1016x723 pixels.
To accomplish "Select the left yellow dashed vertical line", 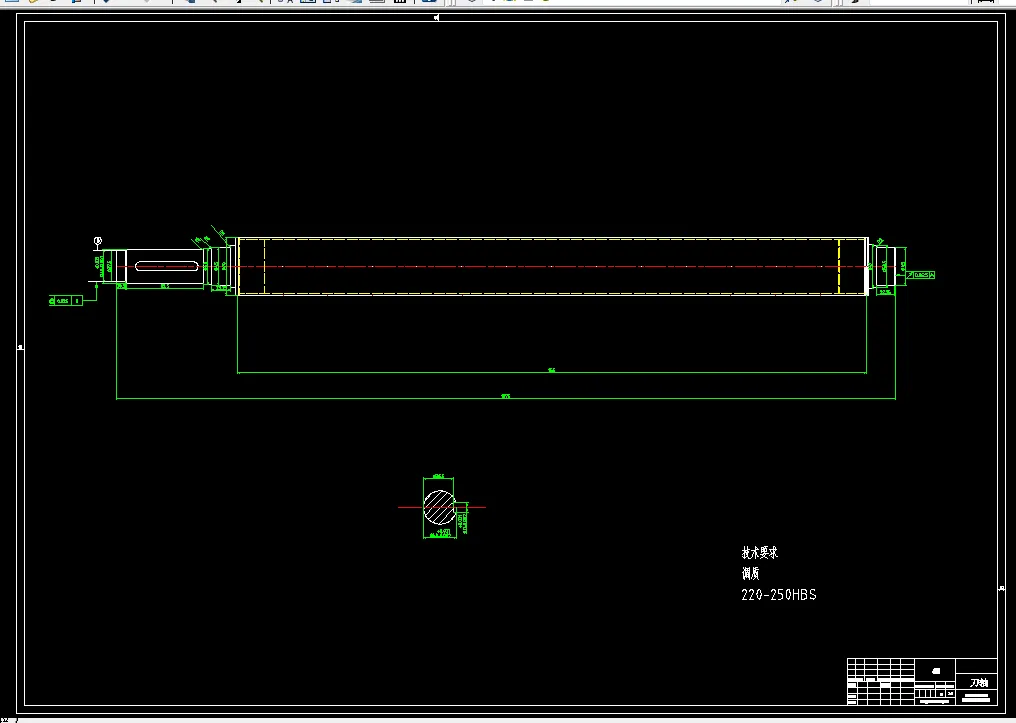I will [x=264, y=266].
